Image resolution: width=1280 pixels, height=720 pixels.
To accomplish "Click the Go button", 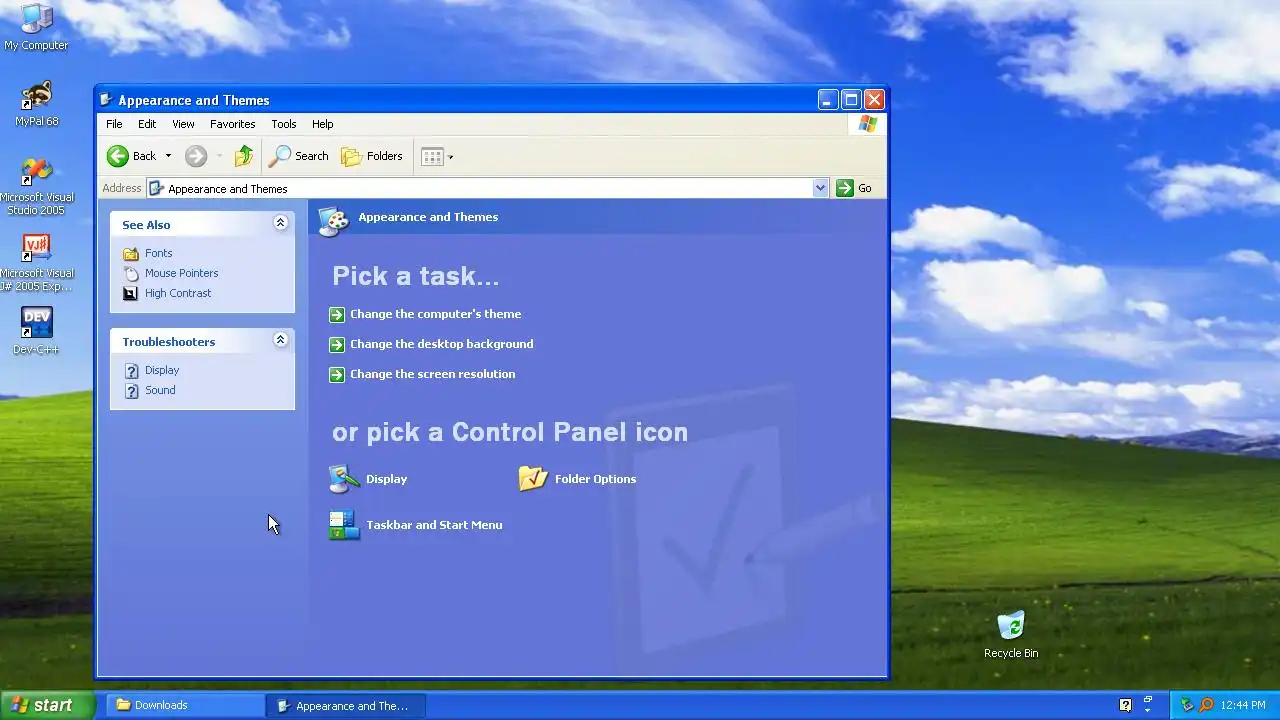I will [x=854, y=188].
